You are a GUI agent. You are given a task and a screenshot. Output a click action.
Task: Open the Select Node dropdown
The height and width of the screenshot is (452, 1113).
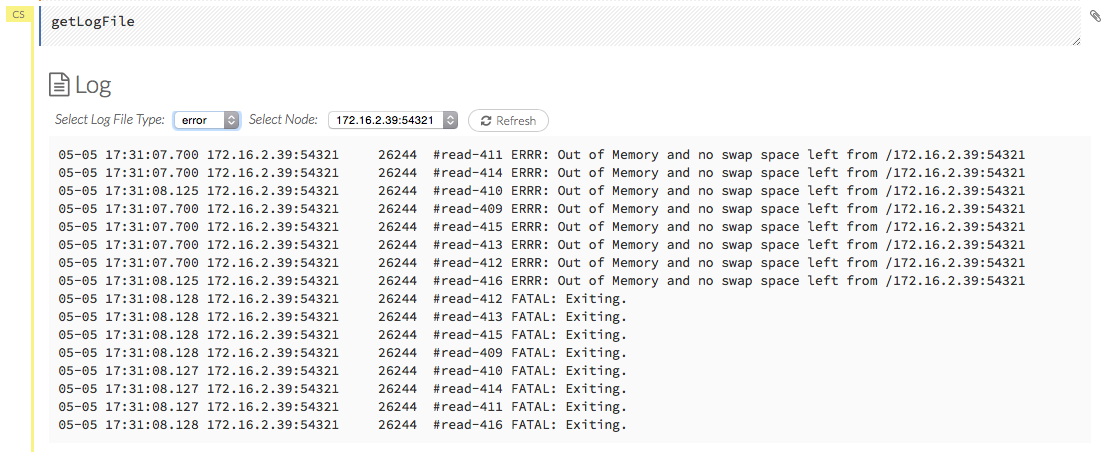pos(392,120)
